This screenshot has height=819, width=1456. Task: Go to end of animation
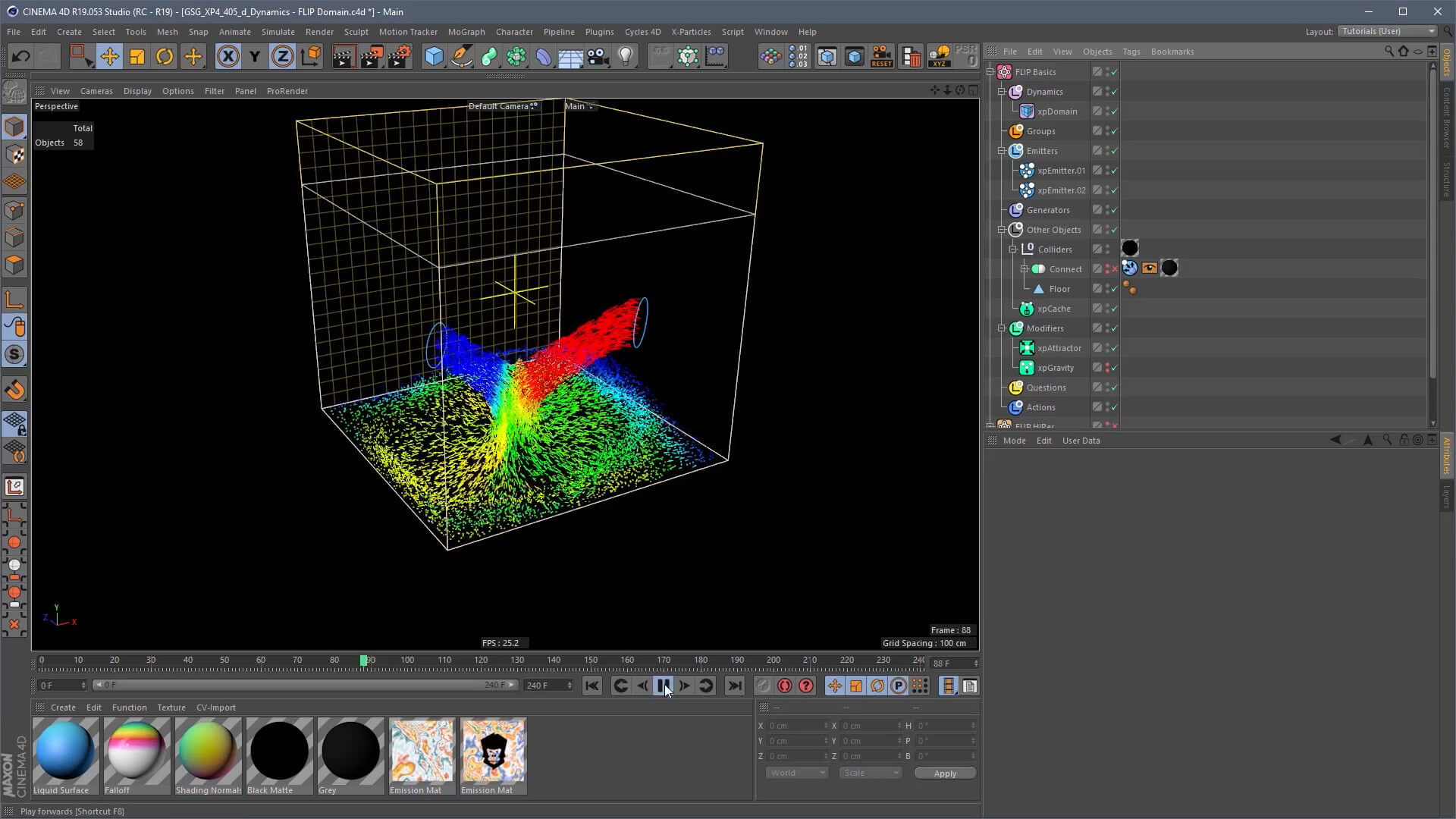click(734, 686)
